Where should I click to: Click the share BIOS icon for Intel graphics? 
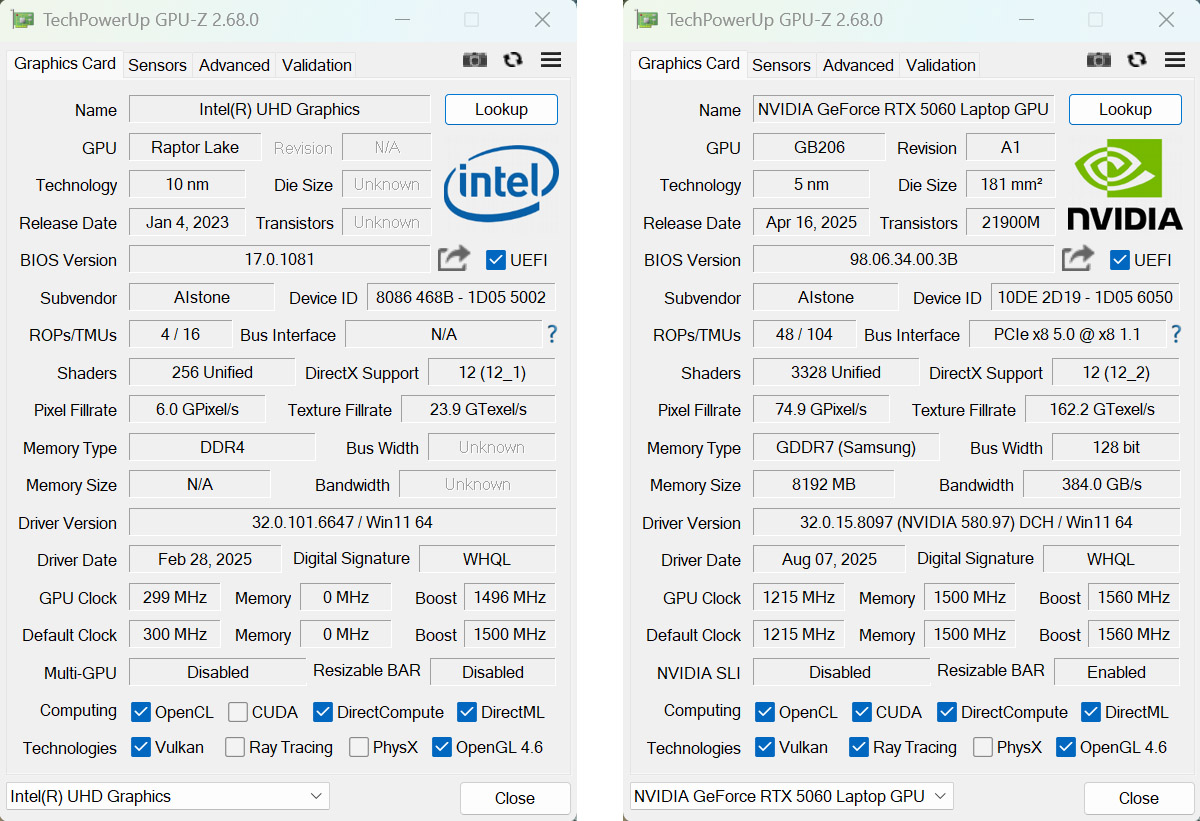[x=454, y=259]
